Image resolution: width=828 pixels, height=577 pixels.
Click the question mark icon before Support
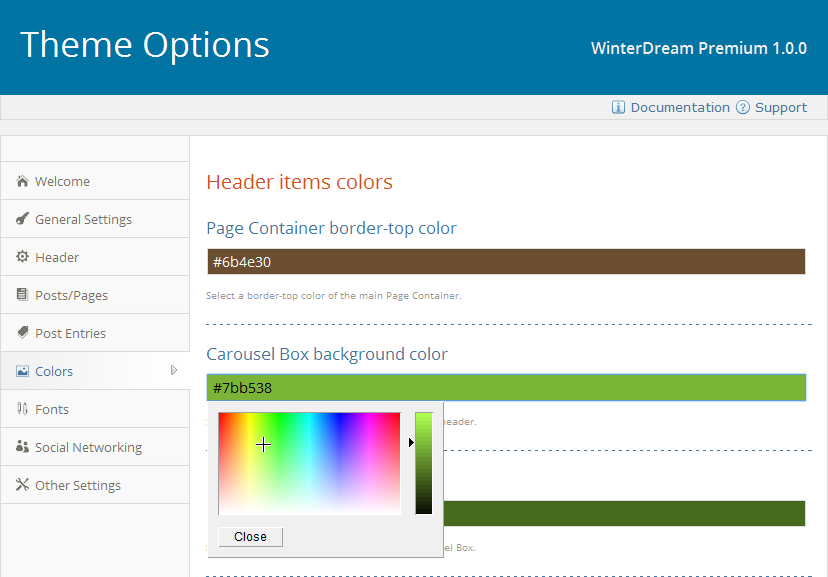tap(741, 107)
